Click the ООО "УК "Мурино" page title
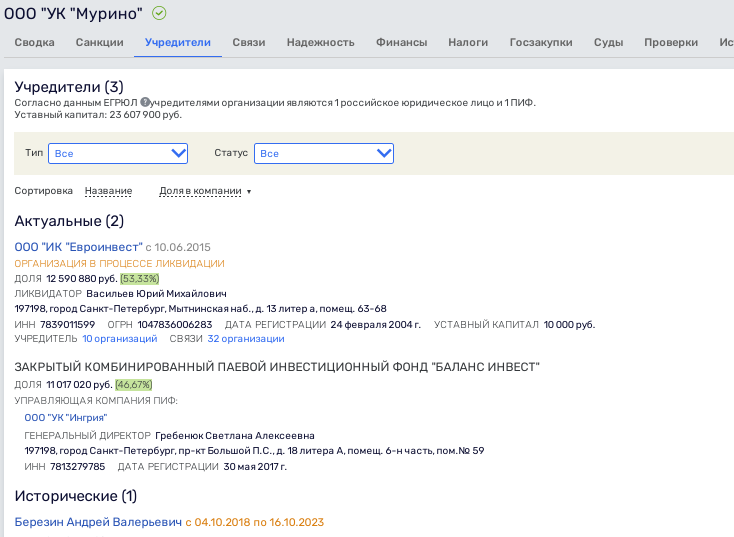This screenshot has width=734, height=537. [x=73, y=13]
